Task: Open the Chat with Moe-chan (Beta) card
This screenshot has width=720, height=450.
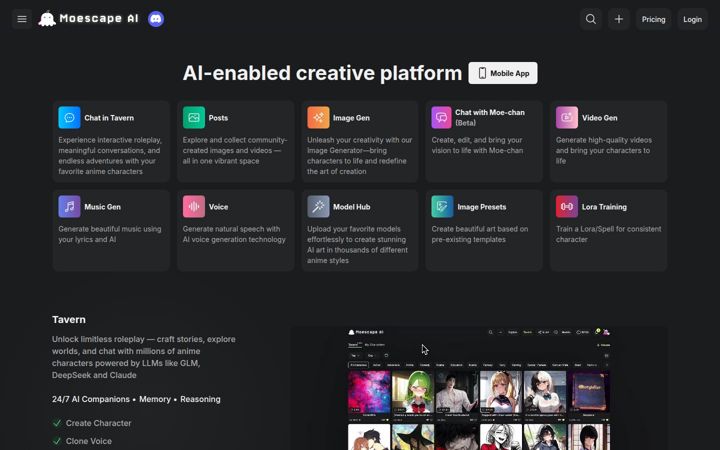Action: [484, 141]
